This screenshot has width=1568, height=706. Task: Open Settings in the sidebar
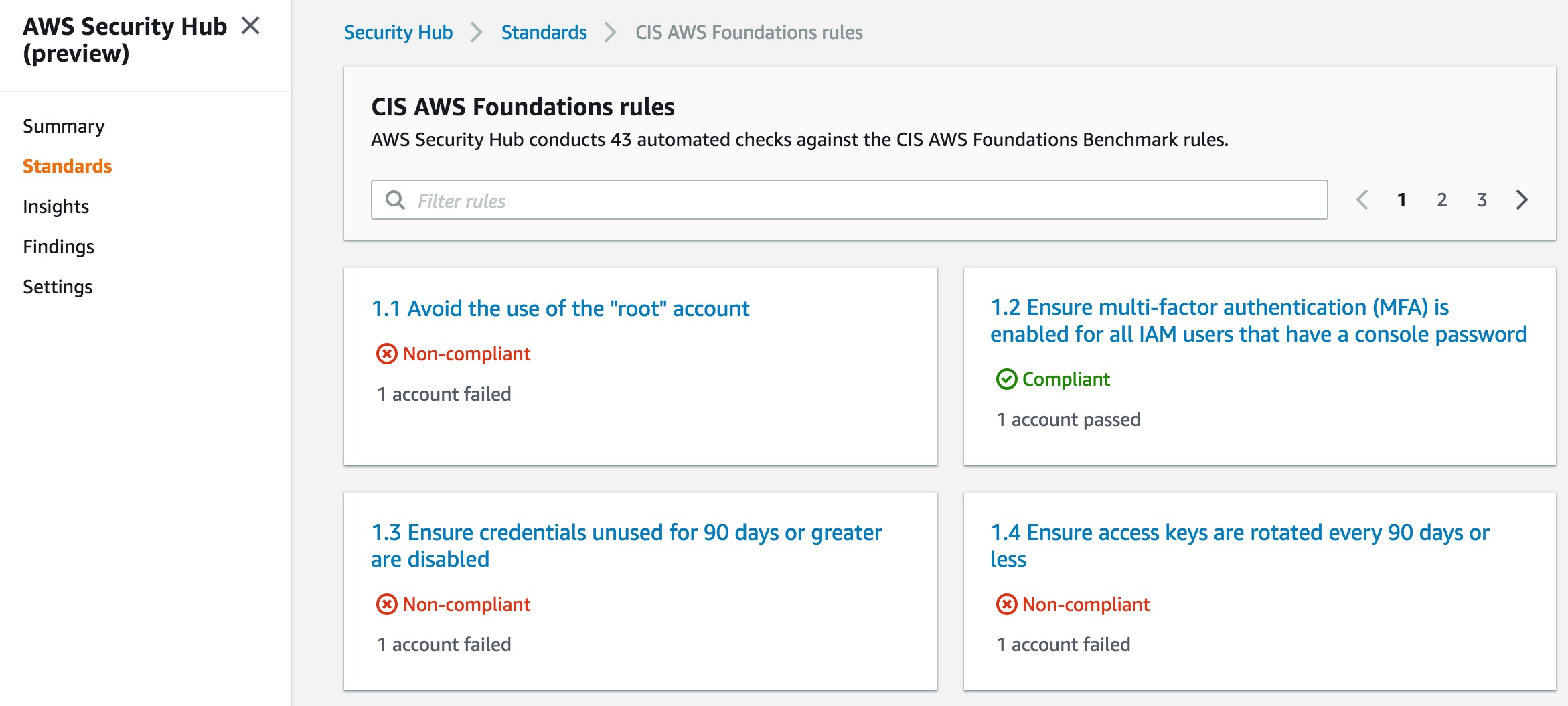[x=58, y=287]
